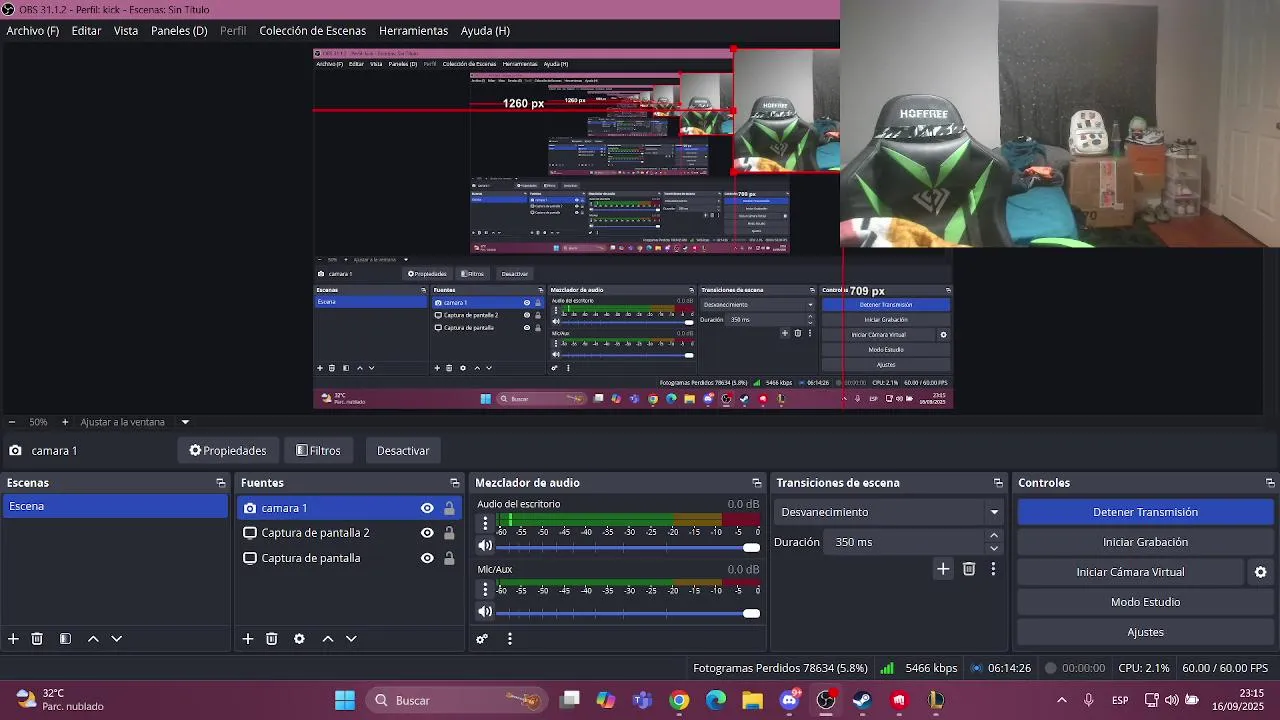
Task: Pop out Transiciones de escena dock
Action: 998,483
